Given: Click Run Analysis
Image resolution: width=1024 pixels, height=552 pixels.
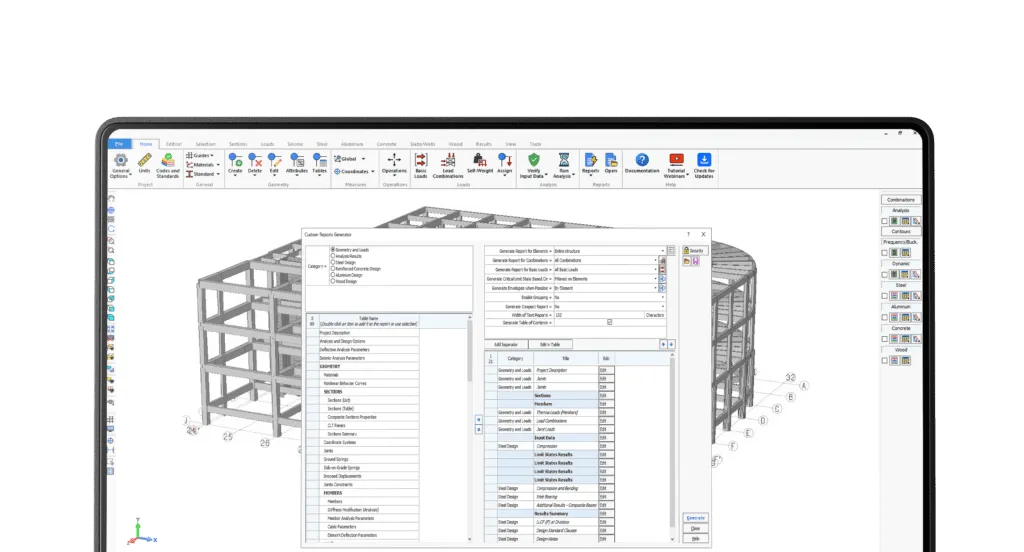Looking at the screenshot, I should [563, 165].
